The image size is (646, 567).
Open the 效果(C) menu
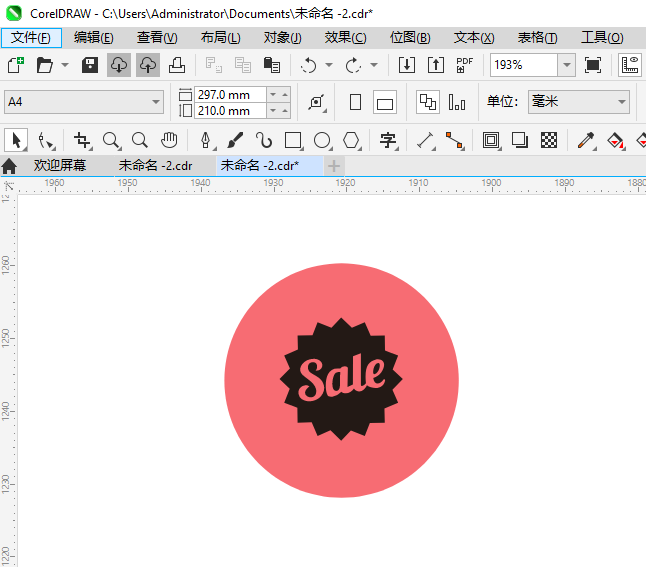coord(346,38)
